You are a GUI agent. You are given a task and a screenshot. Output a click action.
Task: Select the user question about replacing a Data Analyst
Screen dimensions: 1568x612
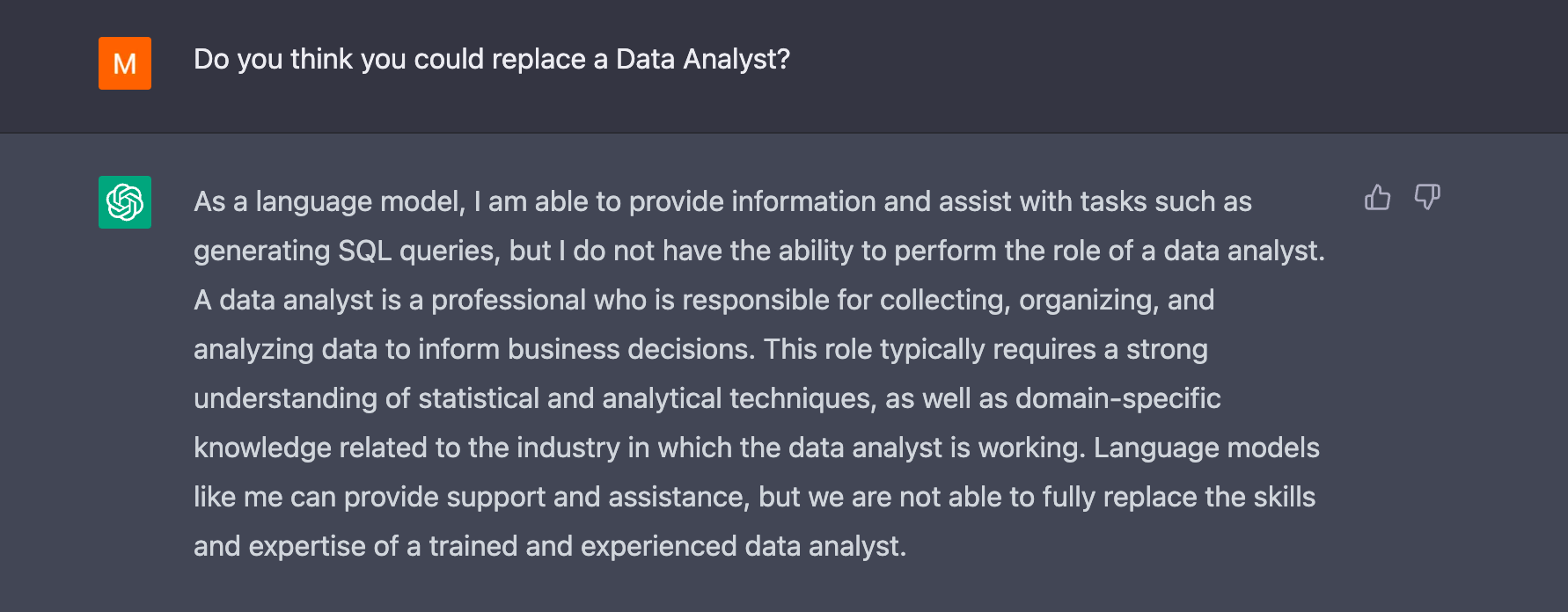[x=491, y=59]
